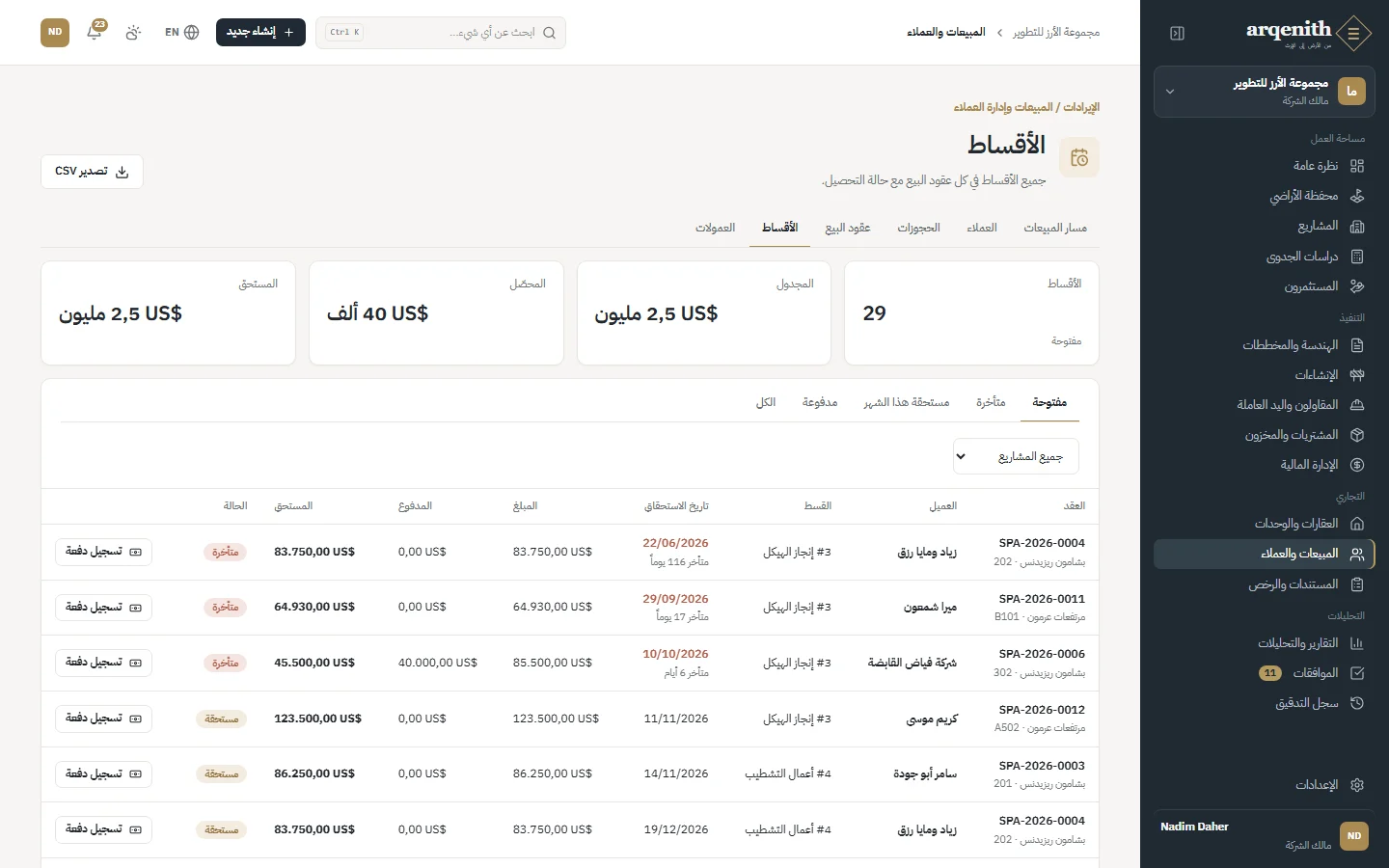The height and width of the screenshot is (868, 1389).
Task: Open محفظة الأراضي land portfolio icon
Action: point(1357,196)
